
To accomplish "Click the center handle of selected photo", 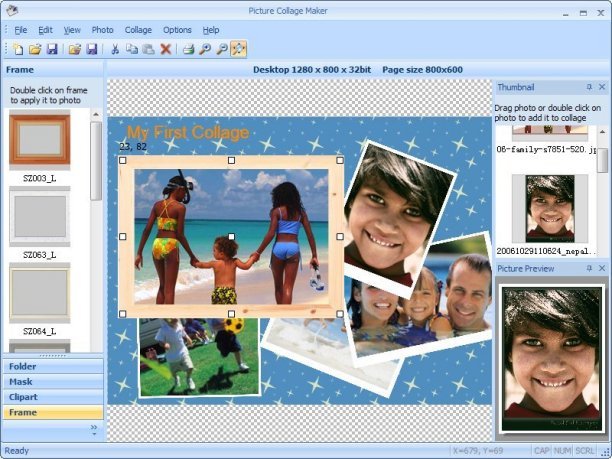I will 231,237.
